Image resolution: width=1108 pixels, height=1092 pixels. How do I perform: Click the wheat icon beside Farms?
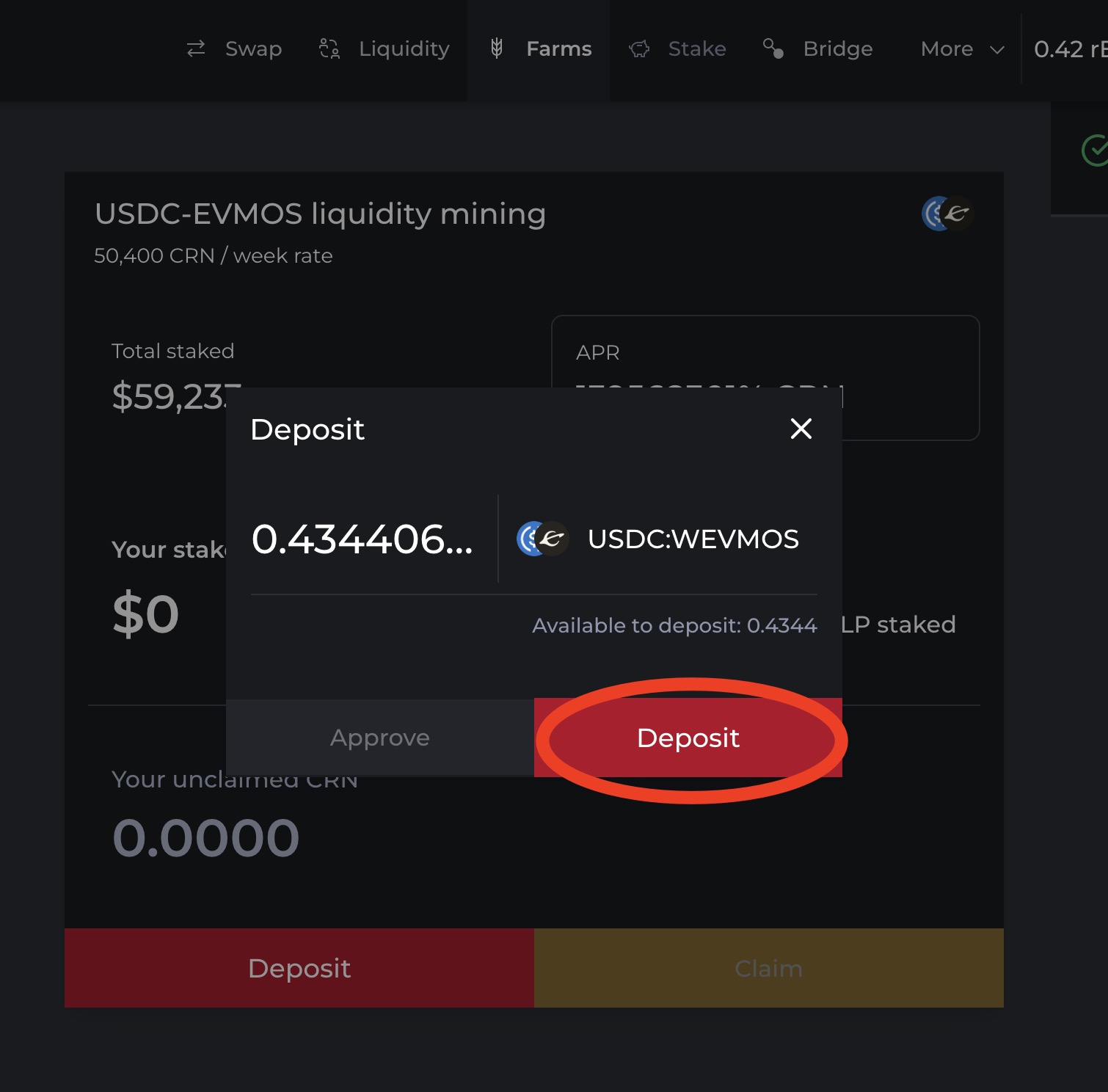[497, 48]
